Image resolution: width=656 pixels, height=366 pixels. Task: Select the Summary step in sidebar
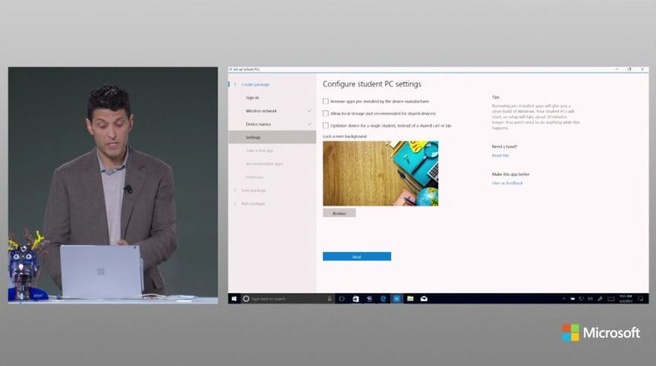coord(254,177)
